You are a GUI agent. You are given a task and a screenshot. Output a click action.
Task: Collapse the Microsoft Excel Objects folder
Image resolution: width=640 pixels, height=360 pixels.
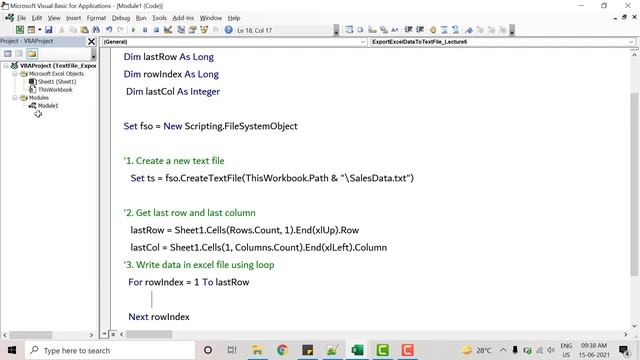point(14,74)
